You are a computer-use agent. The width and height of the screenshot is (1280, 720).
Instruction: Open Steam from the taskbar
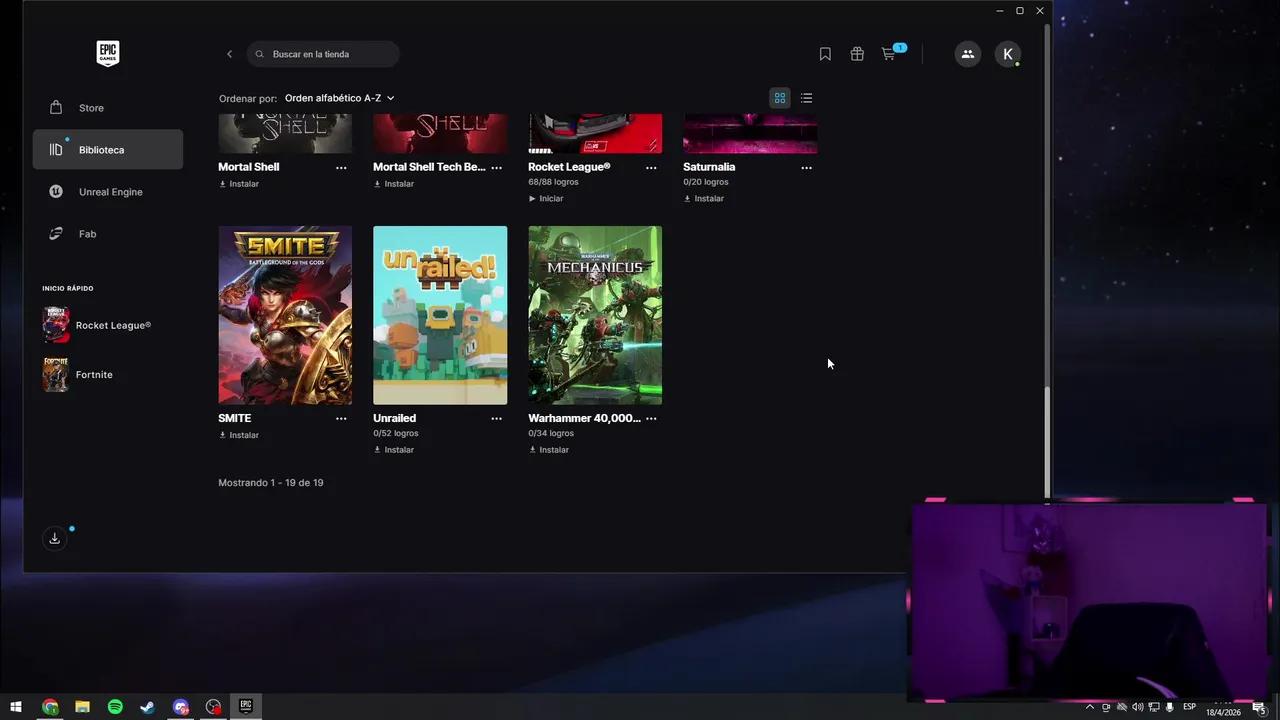(147, 707)
